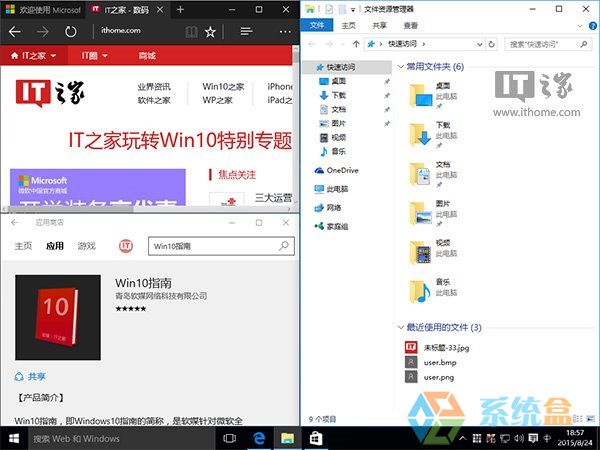Click breadcrumb arrow after 快速访问

pyautogui.click(x=424, y=44)
